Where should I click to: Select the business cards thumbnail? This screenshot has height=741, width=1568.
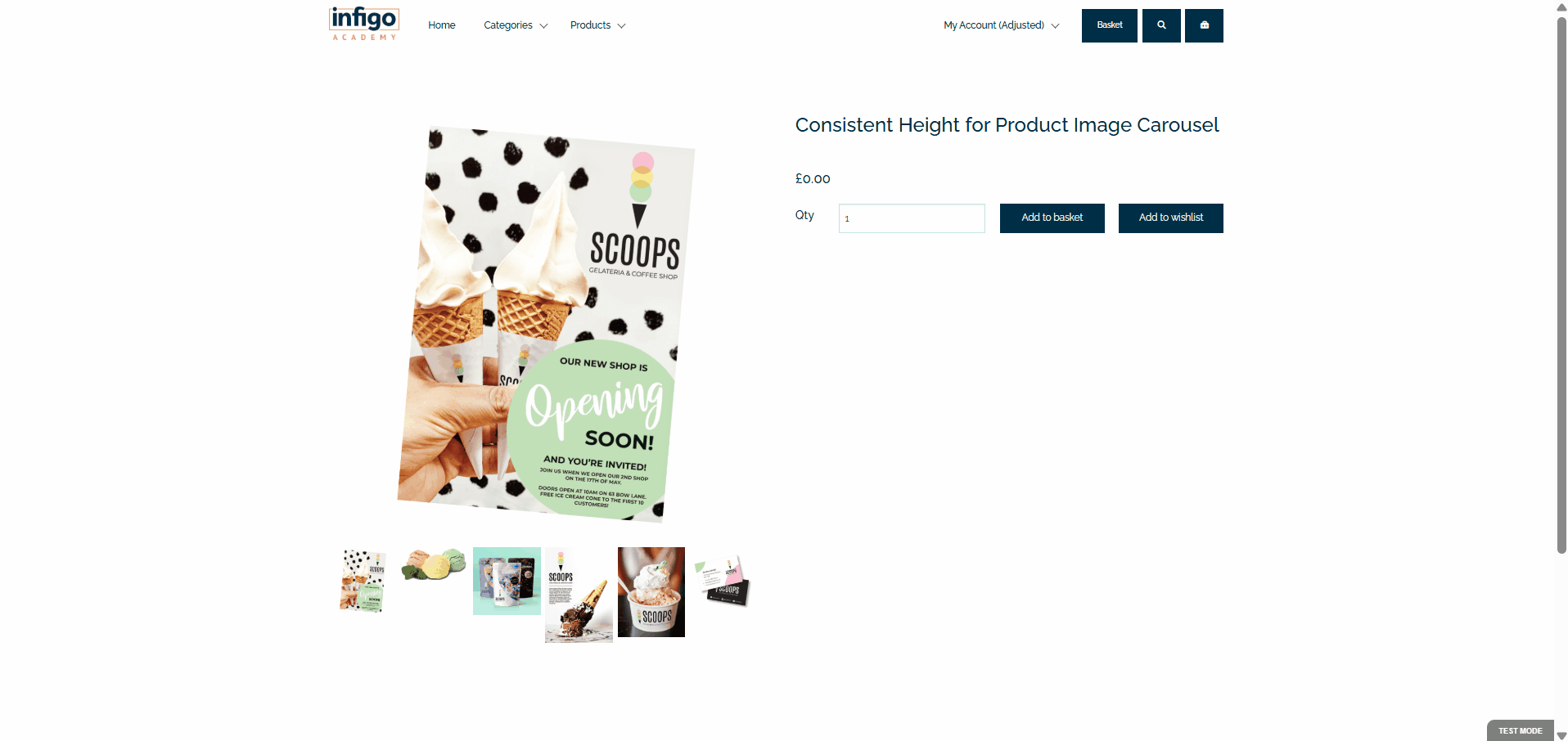(x=722, y=581)
